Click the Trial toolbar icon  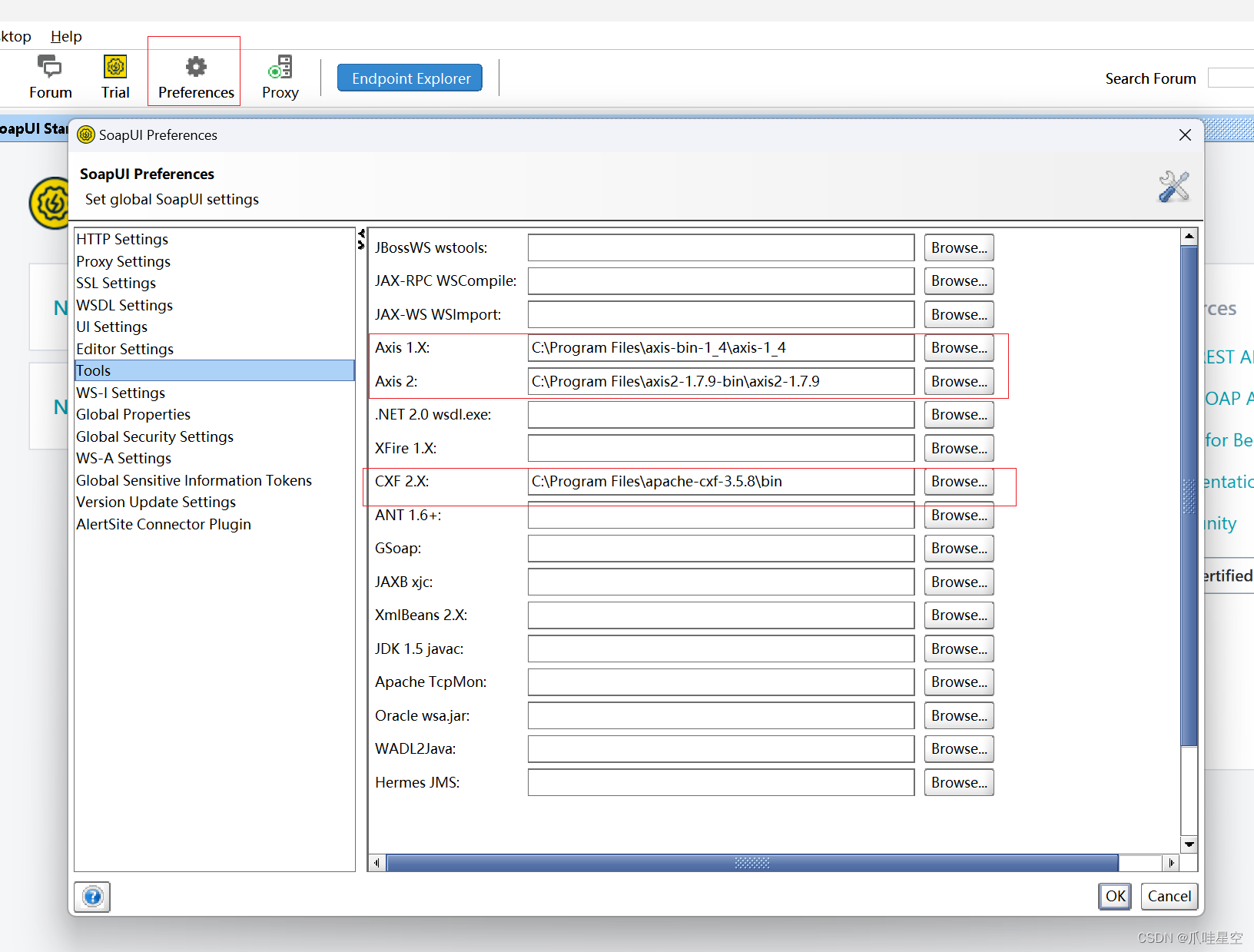[x=115, y=77]
